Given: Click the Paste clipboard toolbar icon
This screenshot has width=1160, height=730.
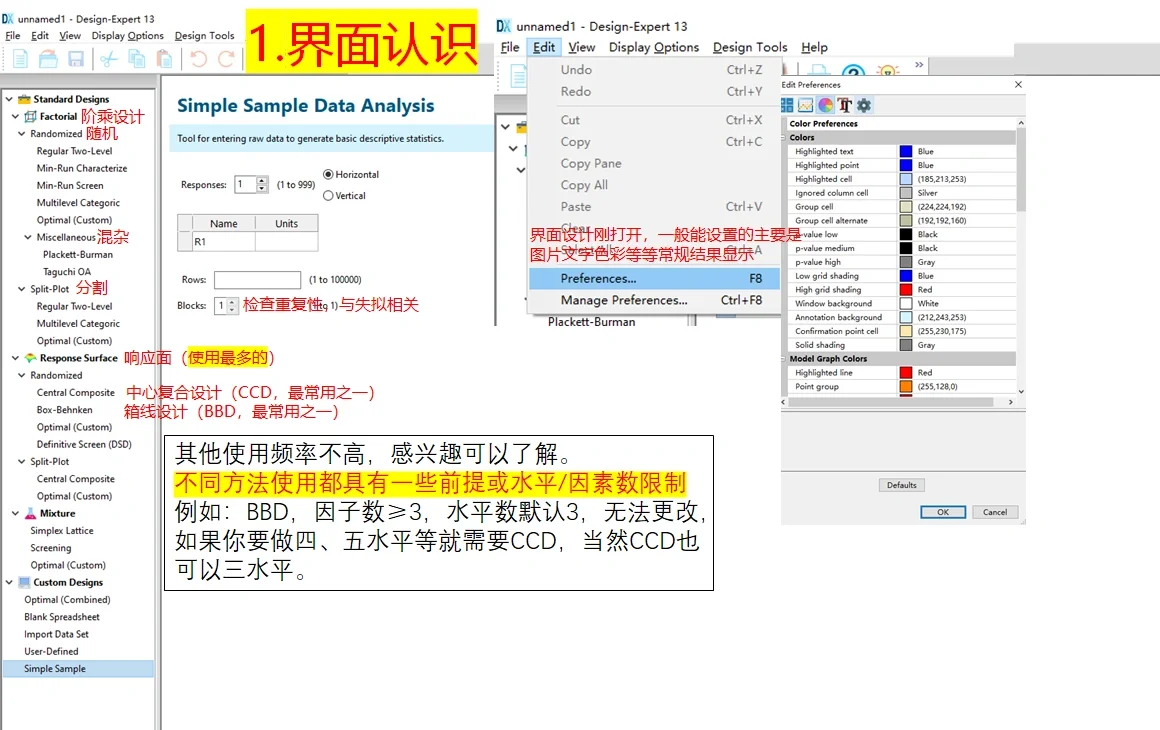Looking at the screenshot, I should pyautogui.click(x=164, y=59).
